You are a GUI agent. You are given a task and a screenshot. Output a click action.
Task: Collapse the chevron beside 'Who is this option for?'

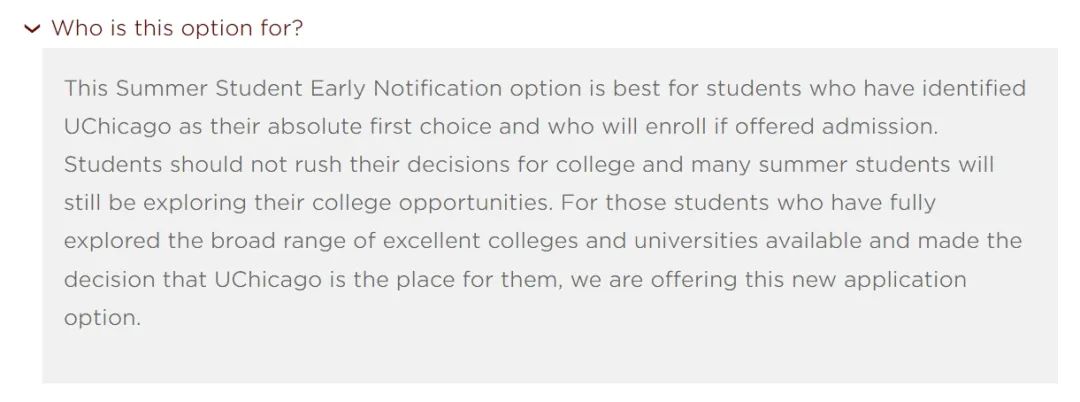tap(32, 28)
